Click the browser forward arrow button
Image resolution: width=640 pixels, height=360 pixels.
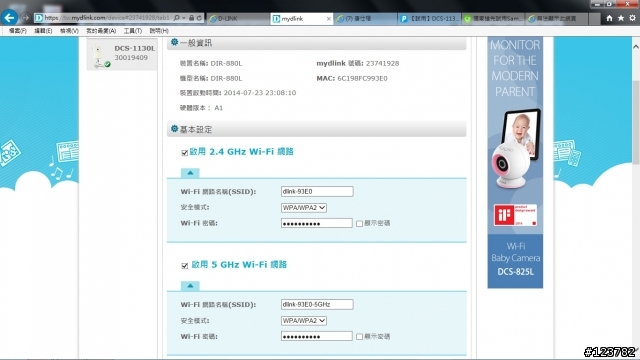click(x=25, y=18)
